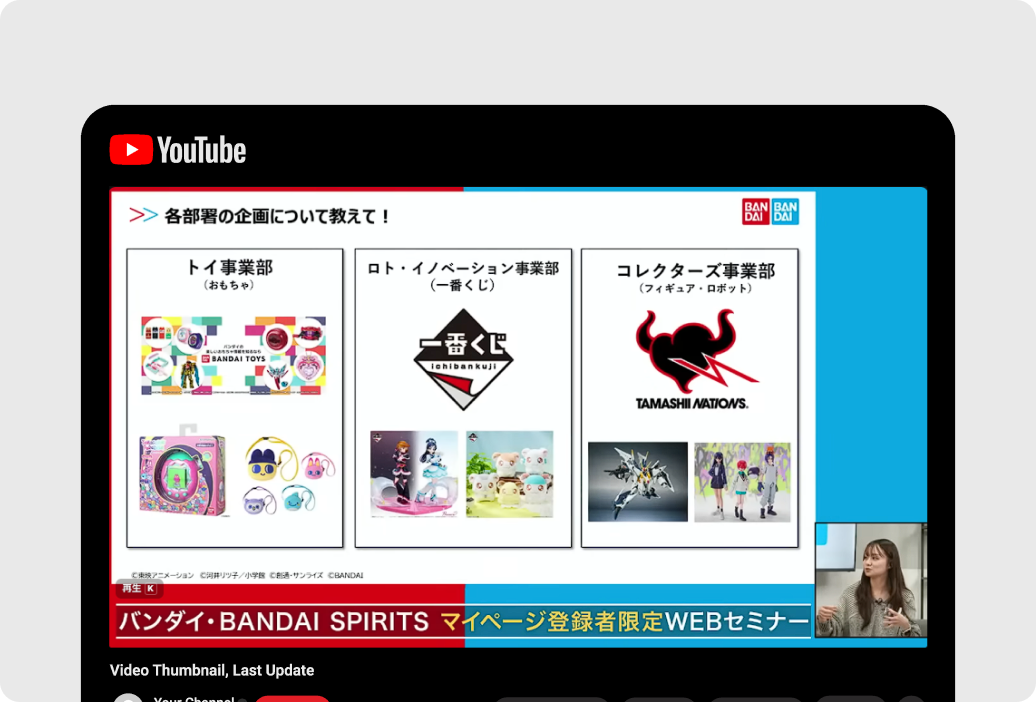Click the '(フィギュア・ロボット)' subtitle

(x=695, y=288)
